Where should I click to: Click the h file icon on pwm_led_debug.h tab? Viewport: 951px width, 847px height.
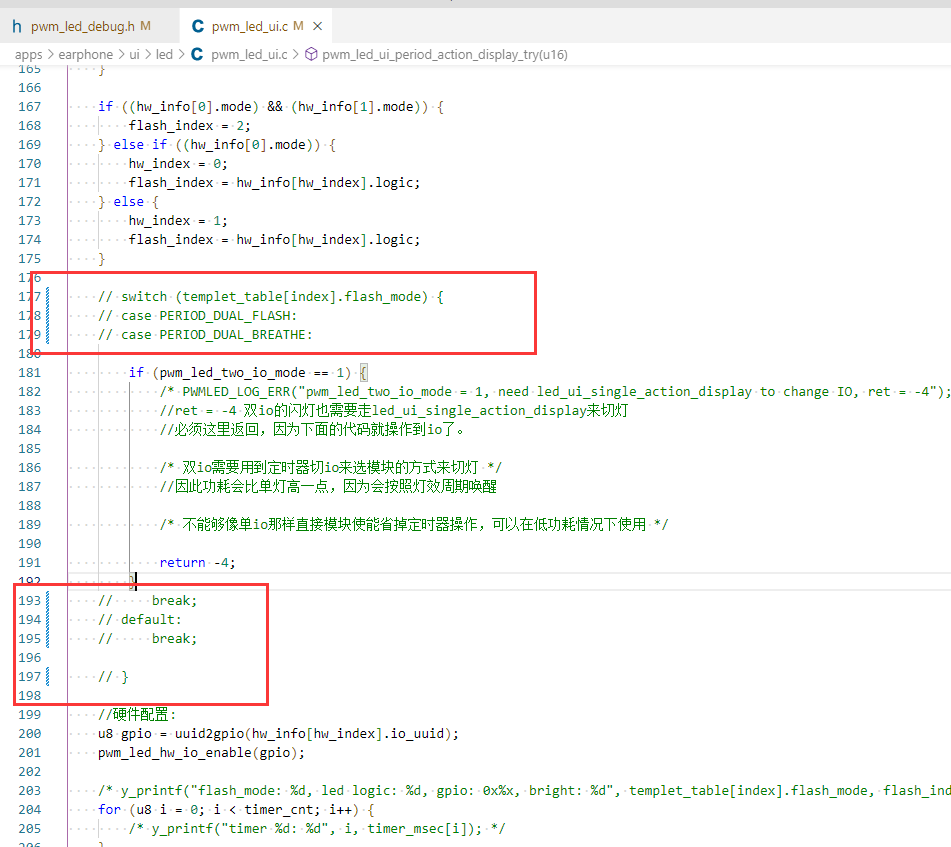pyautogui.click(x=17, y=26)
